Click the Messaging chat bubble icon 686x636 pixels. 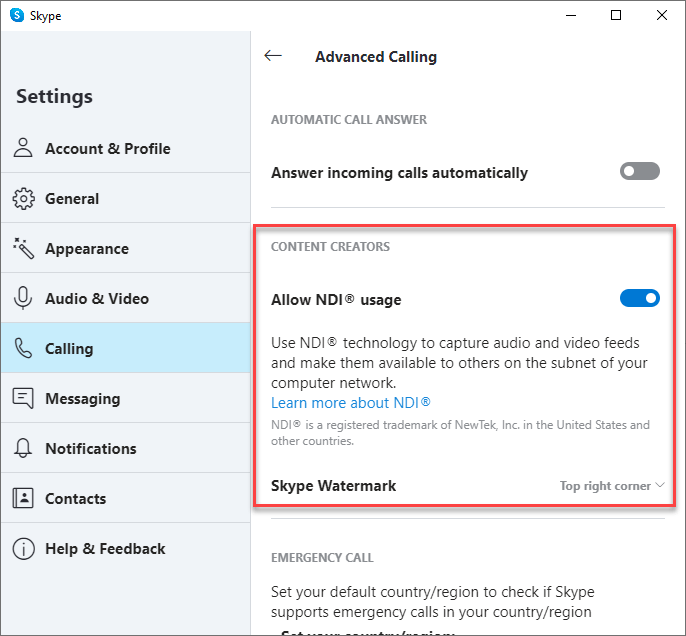[24, 399]
